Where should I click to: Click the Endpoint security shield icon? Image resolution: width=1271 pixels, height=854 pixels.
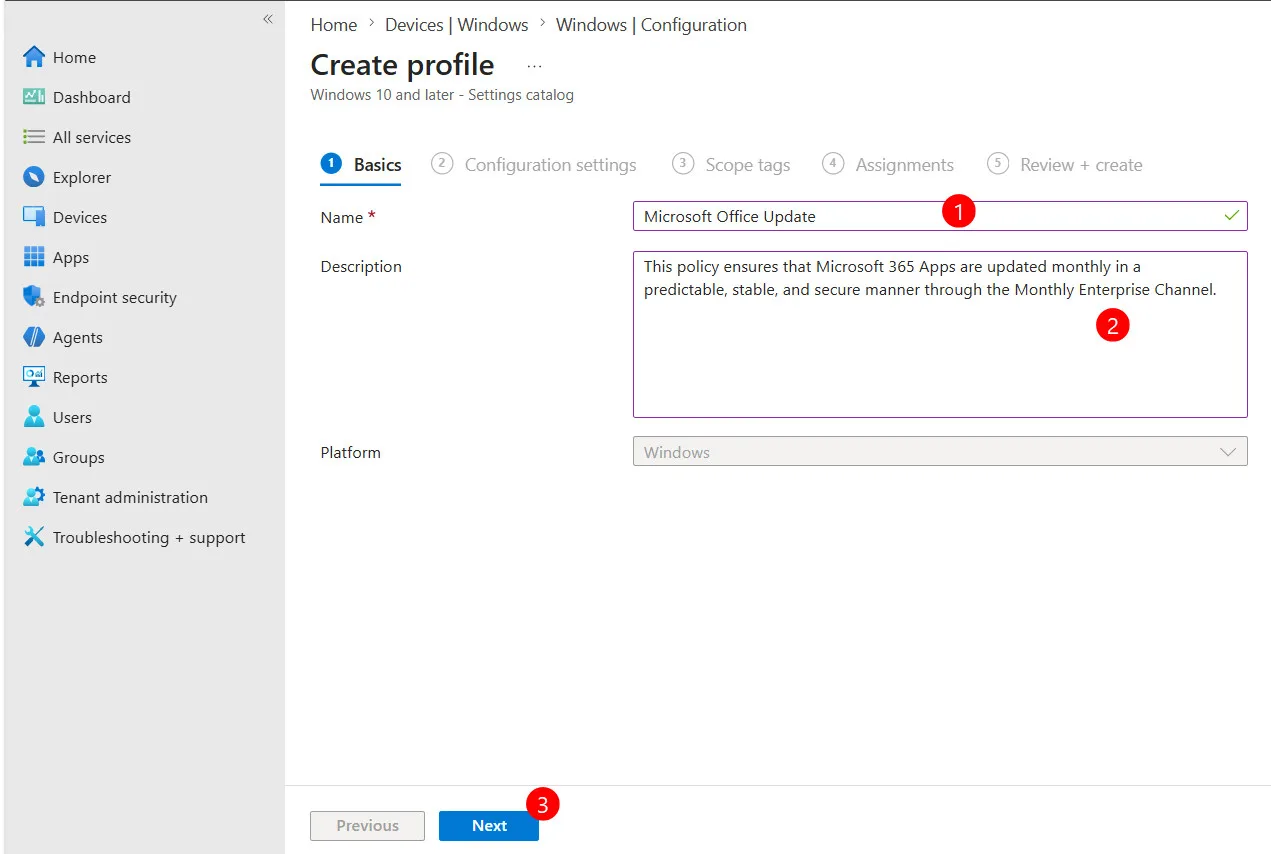(x=34, y=297)
